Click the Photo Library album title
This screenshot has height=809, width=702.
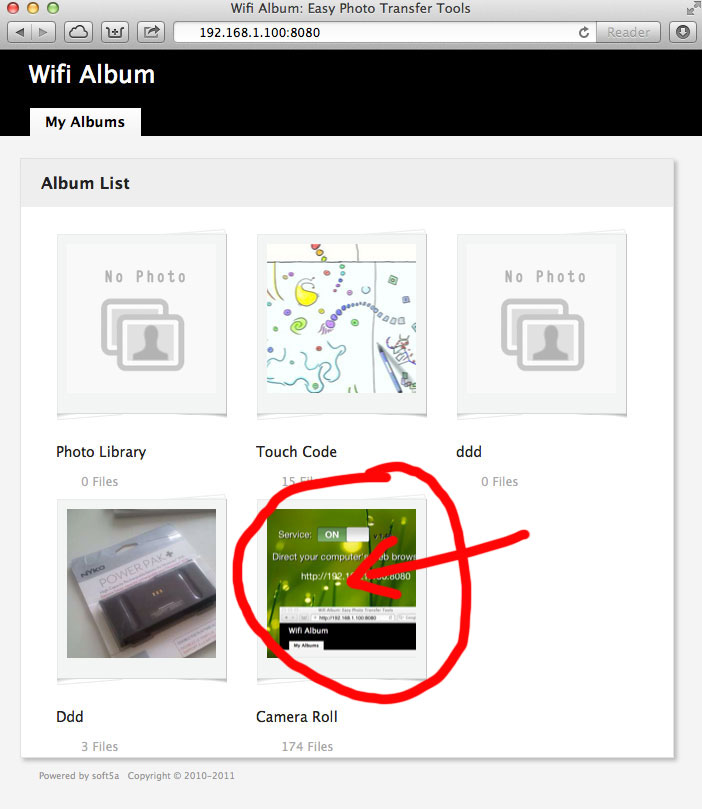tap(101, 452)
